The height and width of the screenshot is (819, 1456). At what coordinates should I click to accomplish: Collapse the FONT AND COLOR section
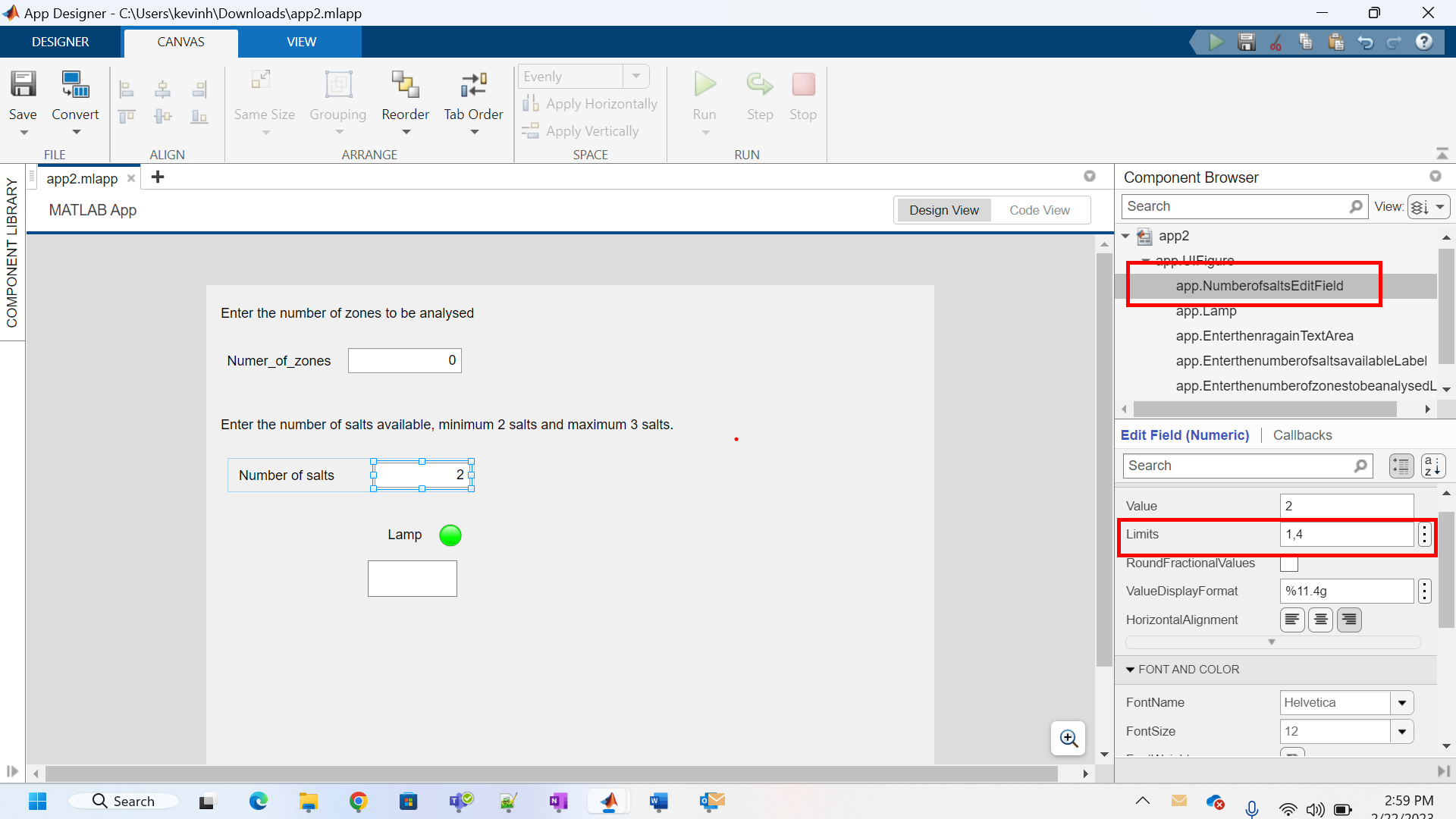pos(1130,670)
